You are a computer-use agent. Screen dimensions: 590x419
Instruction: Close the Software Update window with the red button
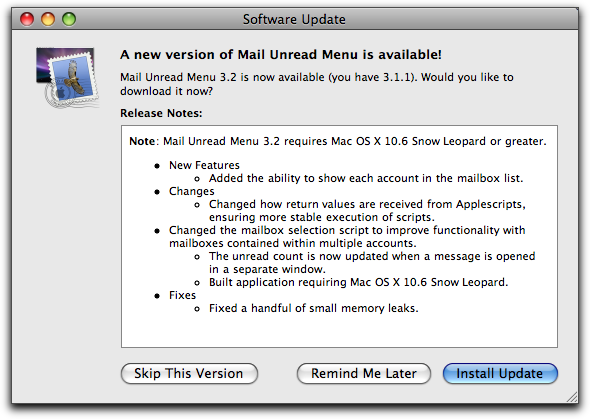click(x=27, y=19)
